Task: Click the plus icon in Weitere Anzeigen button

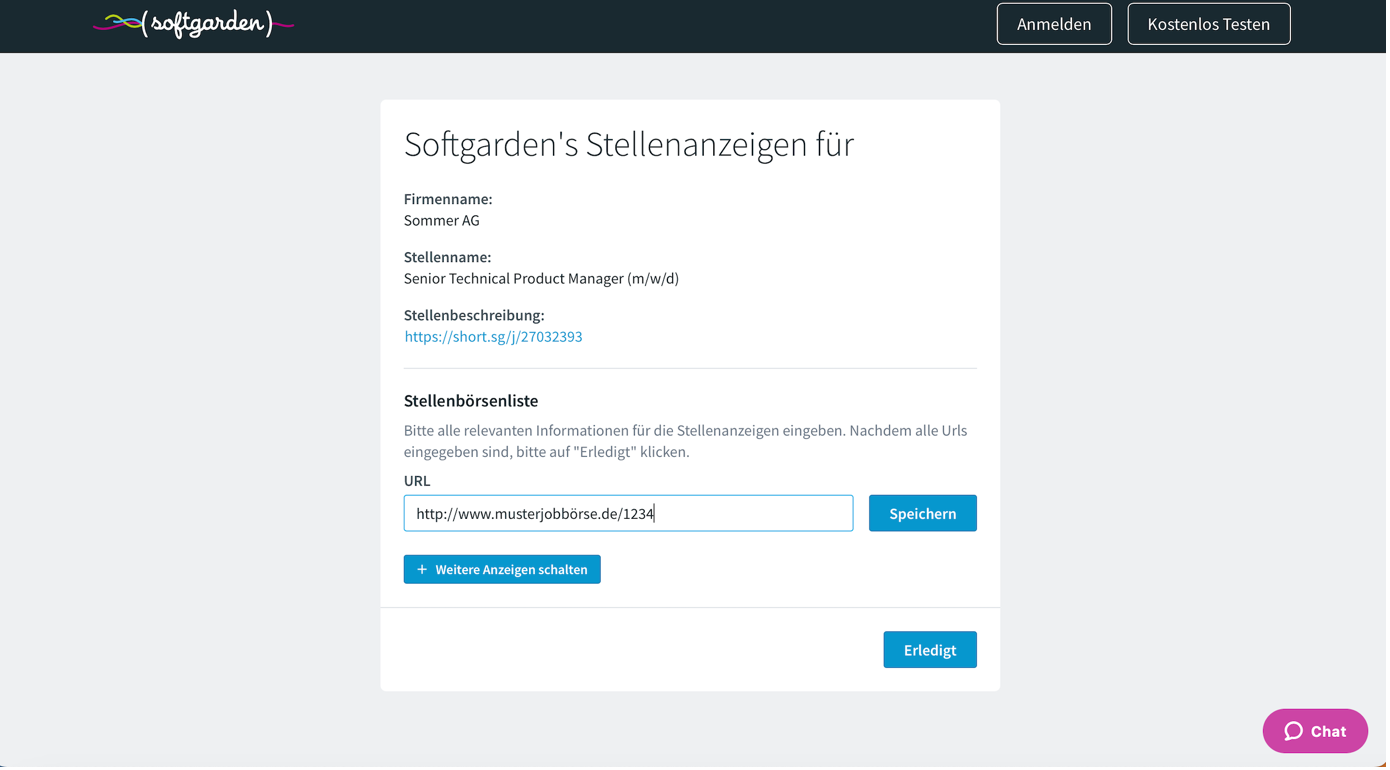Action: [422, 570]
